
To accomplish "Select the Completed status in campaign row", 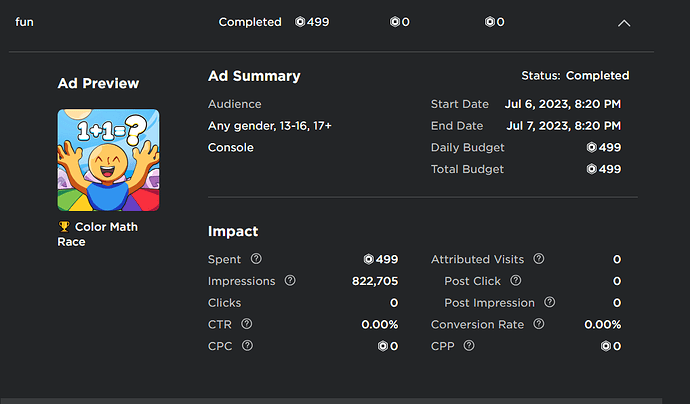I will click(250, 22).
